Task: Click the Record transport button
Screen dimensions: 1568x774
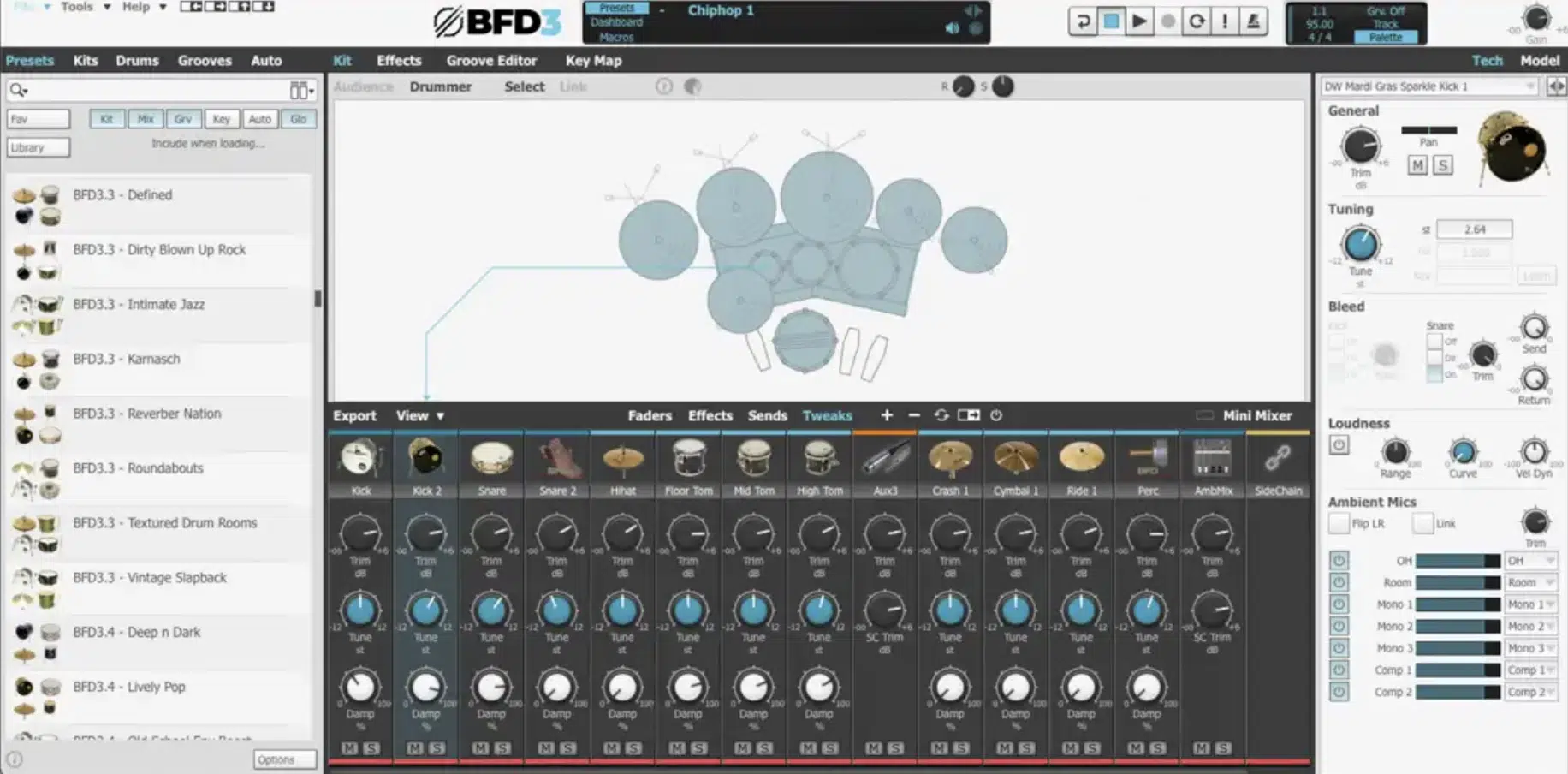Action: 1167,21
